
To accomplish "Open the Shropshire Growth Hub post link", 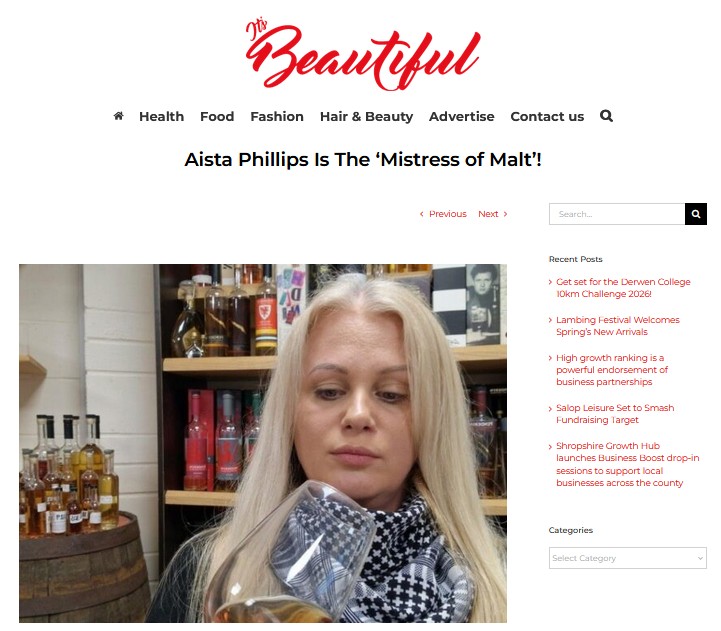I will click(x=627, y=465).
